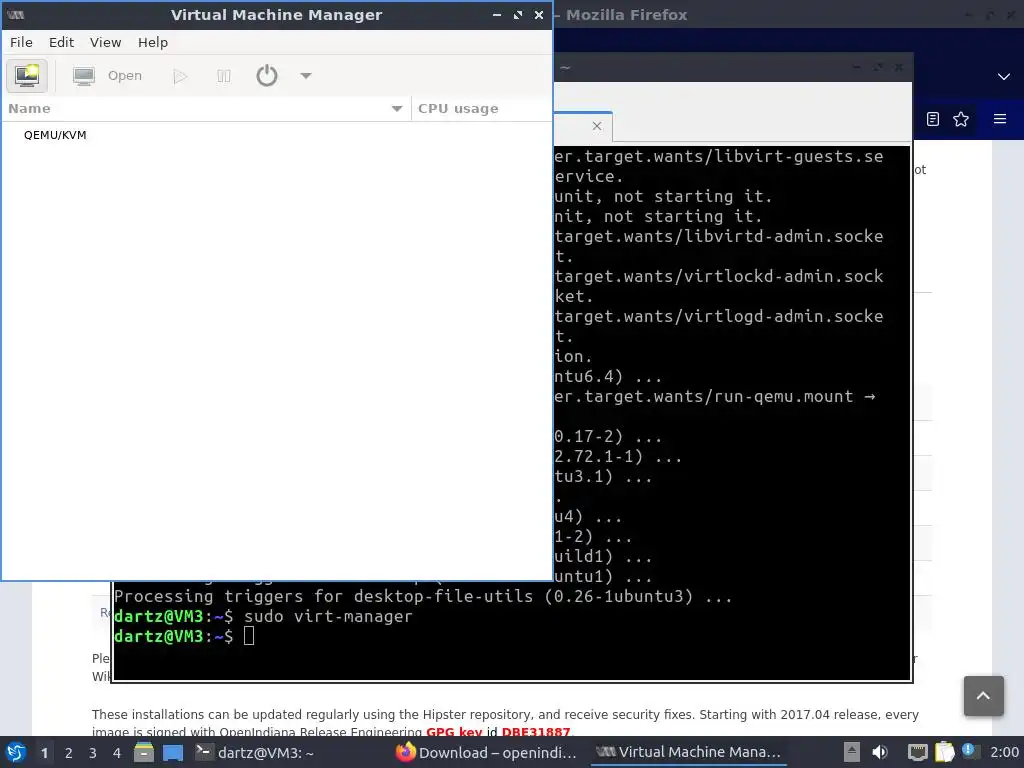Open the DBE31887 key id link
The image size is (1024, 768).
[x=536, y=732]
